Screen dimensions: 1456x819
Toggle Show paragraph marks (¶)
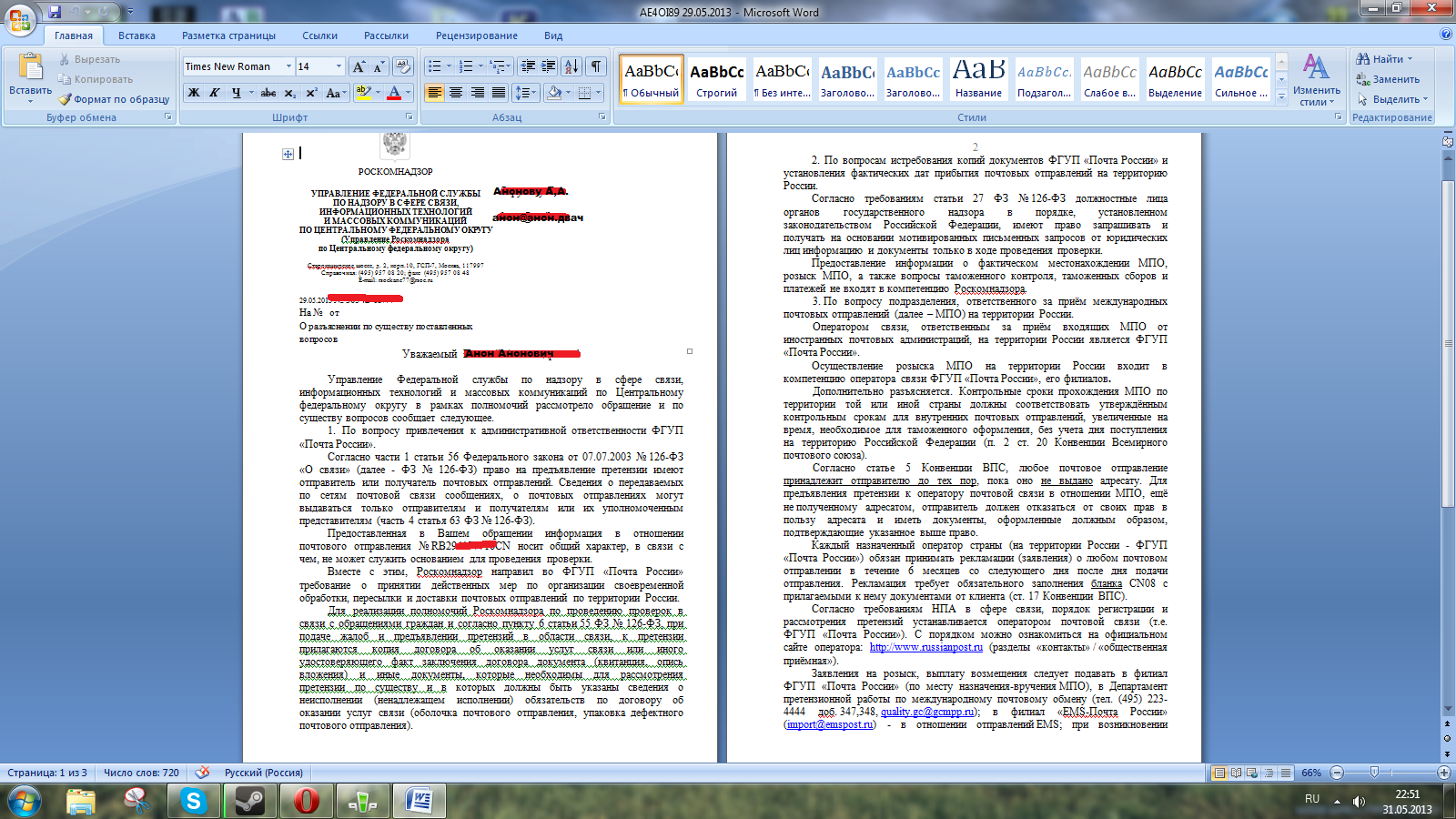click(596, 66)
